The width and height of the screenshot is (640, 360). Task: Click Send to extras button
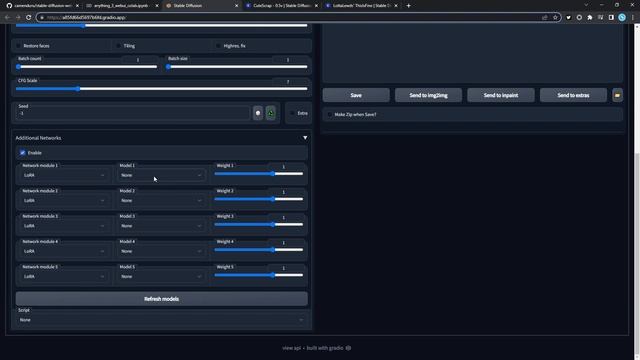[x=573, y=95]
